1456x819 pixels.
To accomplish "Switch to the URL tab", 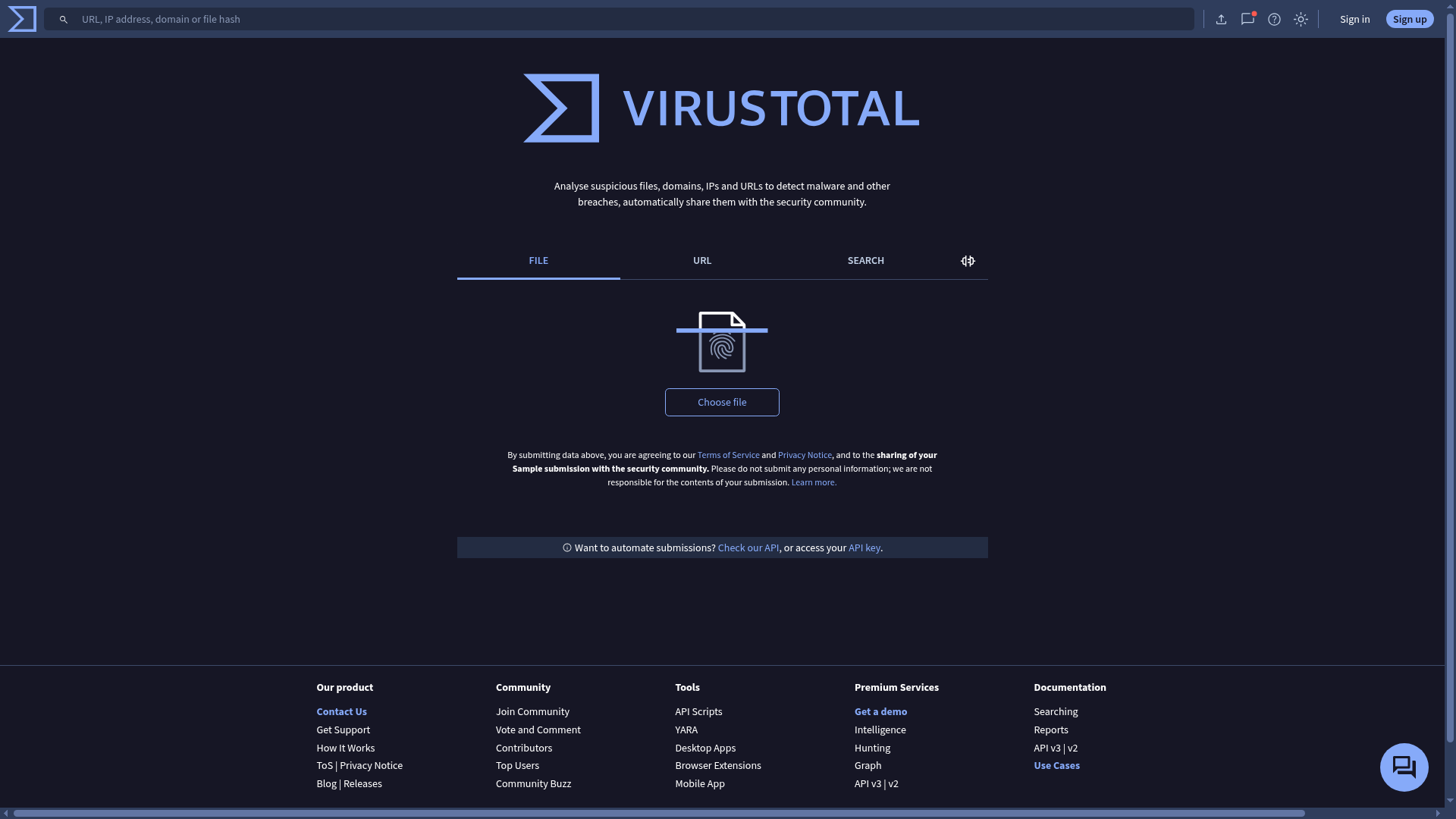I will click(x=702, y=261).
